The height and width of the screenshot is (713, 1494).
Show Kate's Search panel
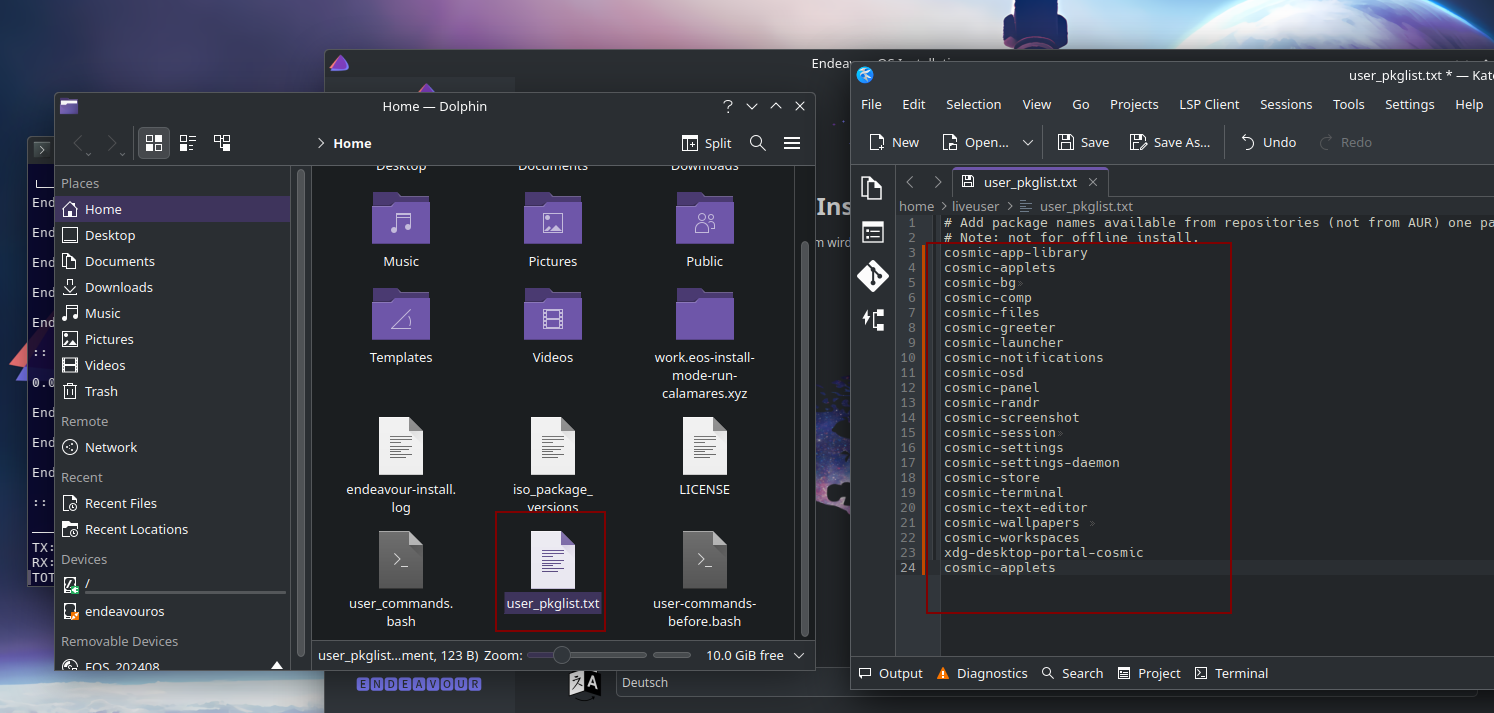click(x=1072, y=673)
